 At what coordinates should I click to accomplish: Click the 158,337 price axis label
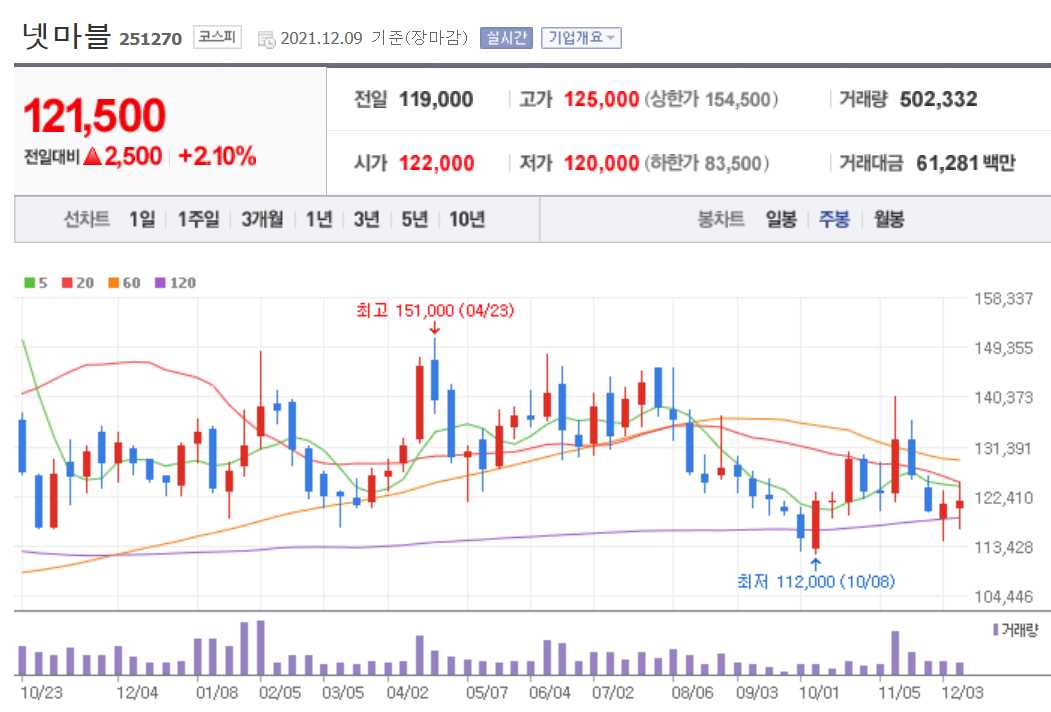[x=1003, y=298]
